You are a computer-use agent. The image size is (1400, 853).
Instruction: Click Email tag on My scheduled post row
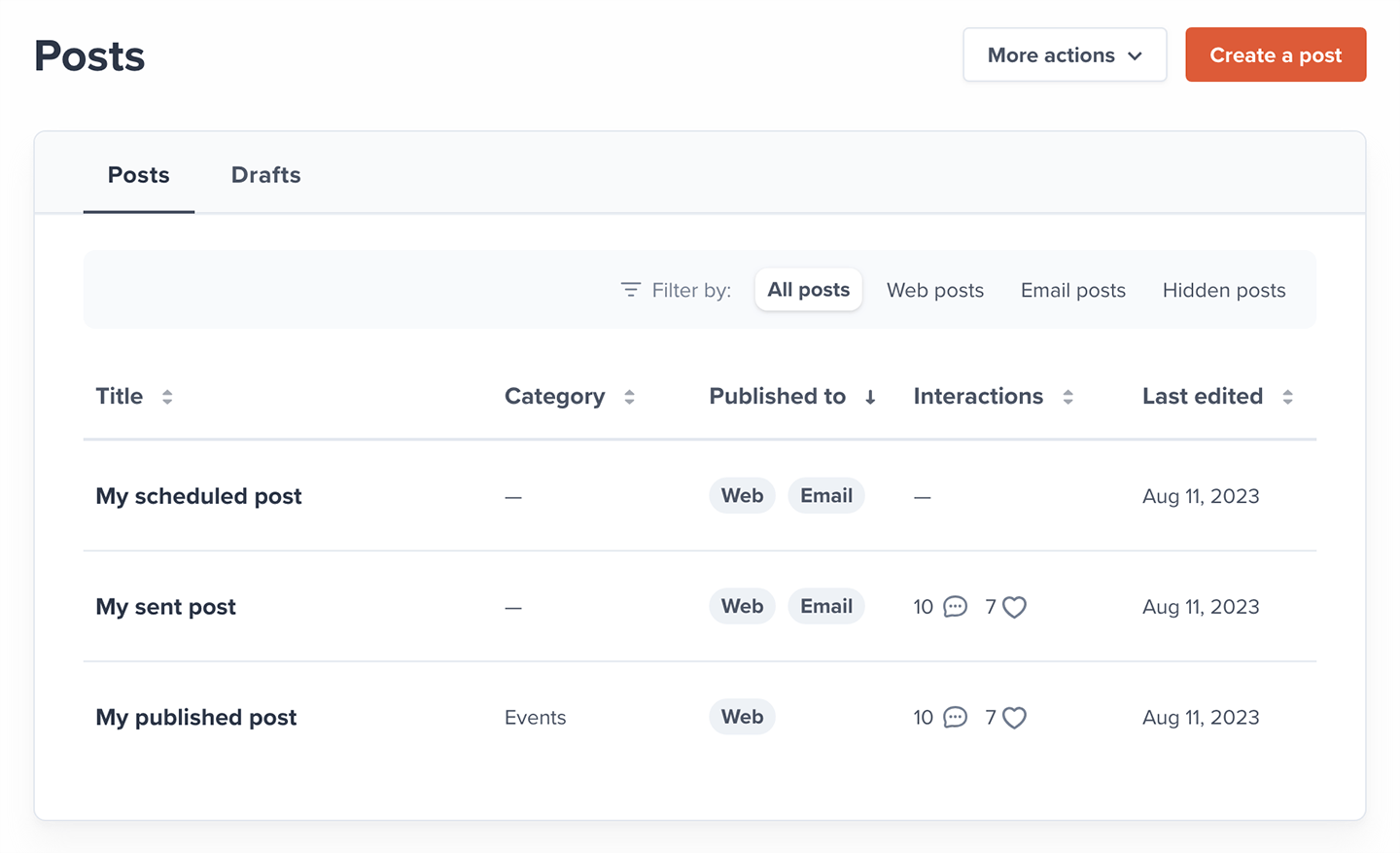[x=825, y=496]
